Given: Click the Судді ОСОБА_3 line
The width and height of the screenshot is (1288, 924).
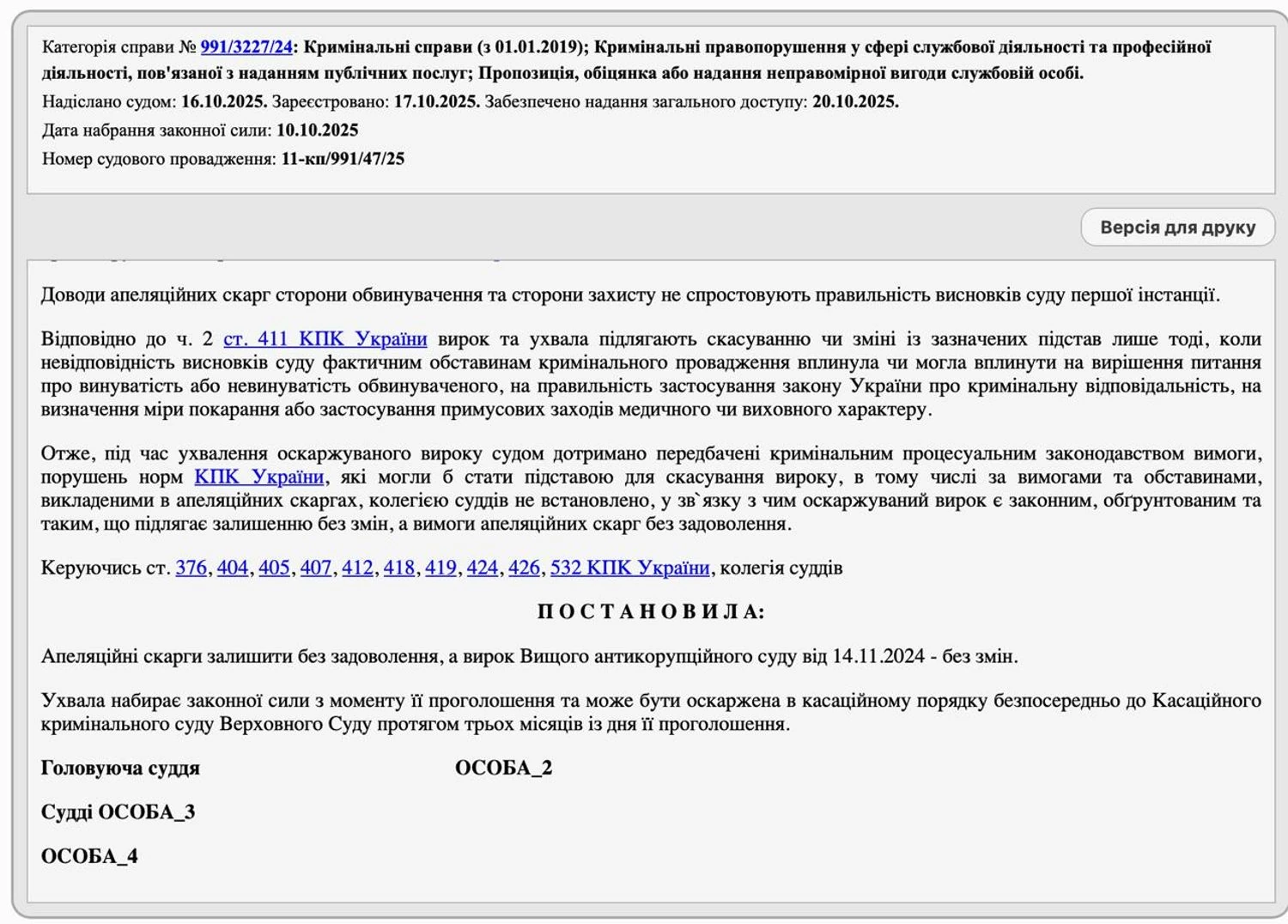Looking at the screenshot, I should point(118,812).
